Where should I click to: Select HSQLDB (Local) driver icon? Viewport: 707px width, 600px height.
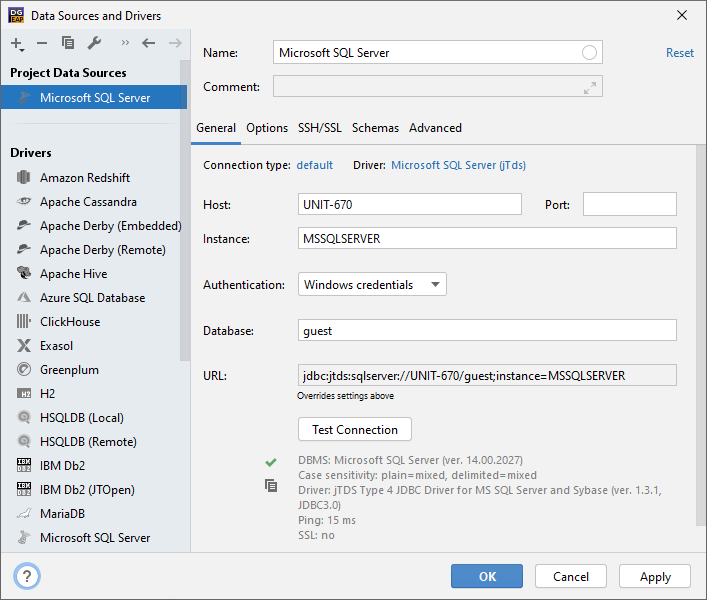(23, 417)
